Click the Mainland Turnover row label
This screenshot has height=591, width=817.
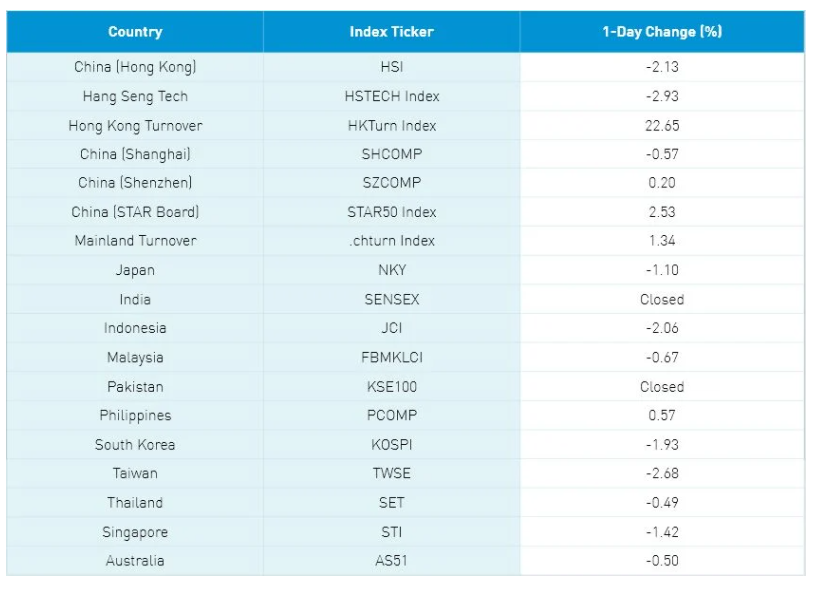click(135, 241)
